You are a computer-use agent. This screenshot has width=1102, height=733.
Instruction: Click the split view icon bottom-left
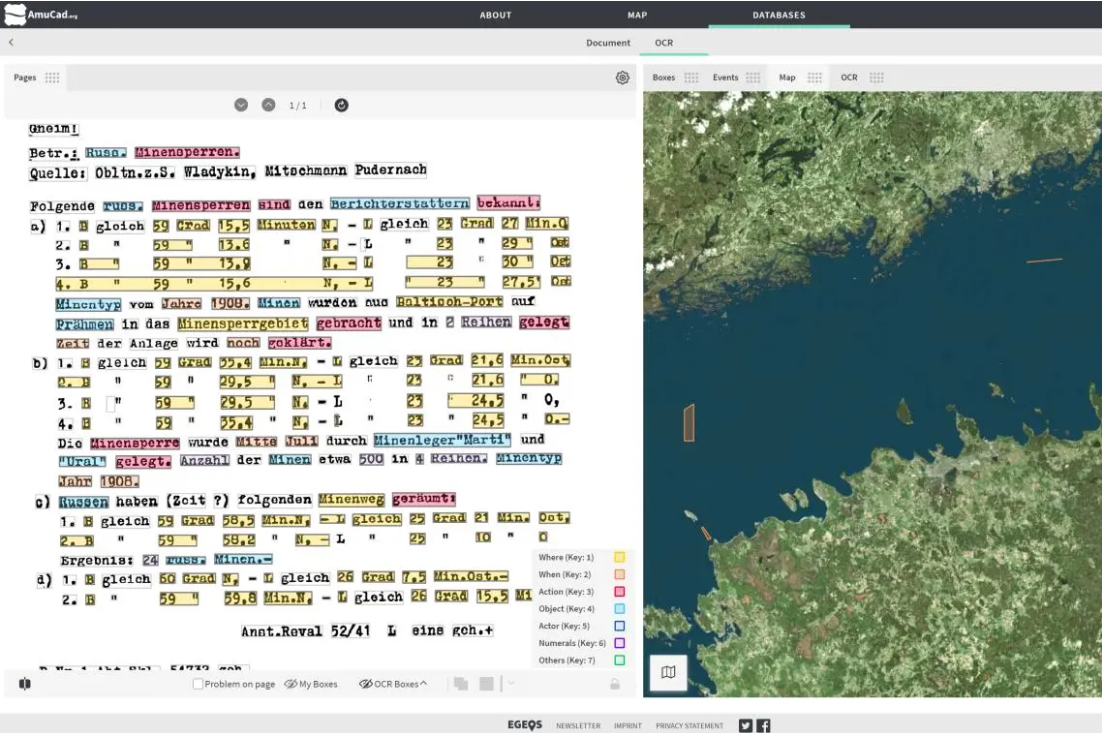[25, 684]
